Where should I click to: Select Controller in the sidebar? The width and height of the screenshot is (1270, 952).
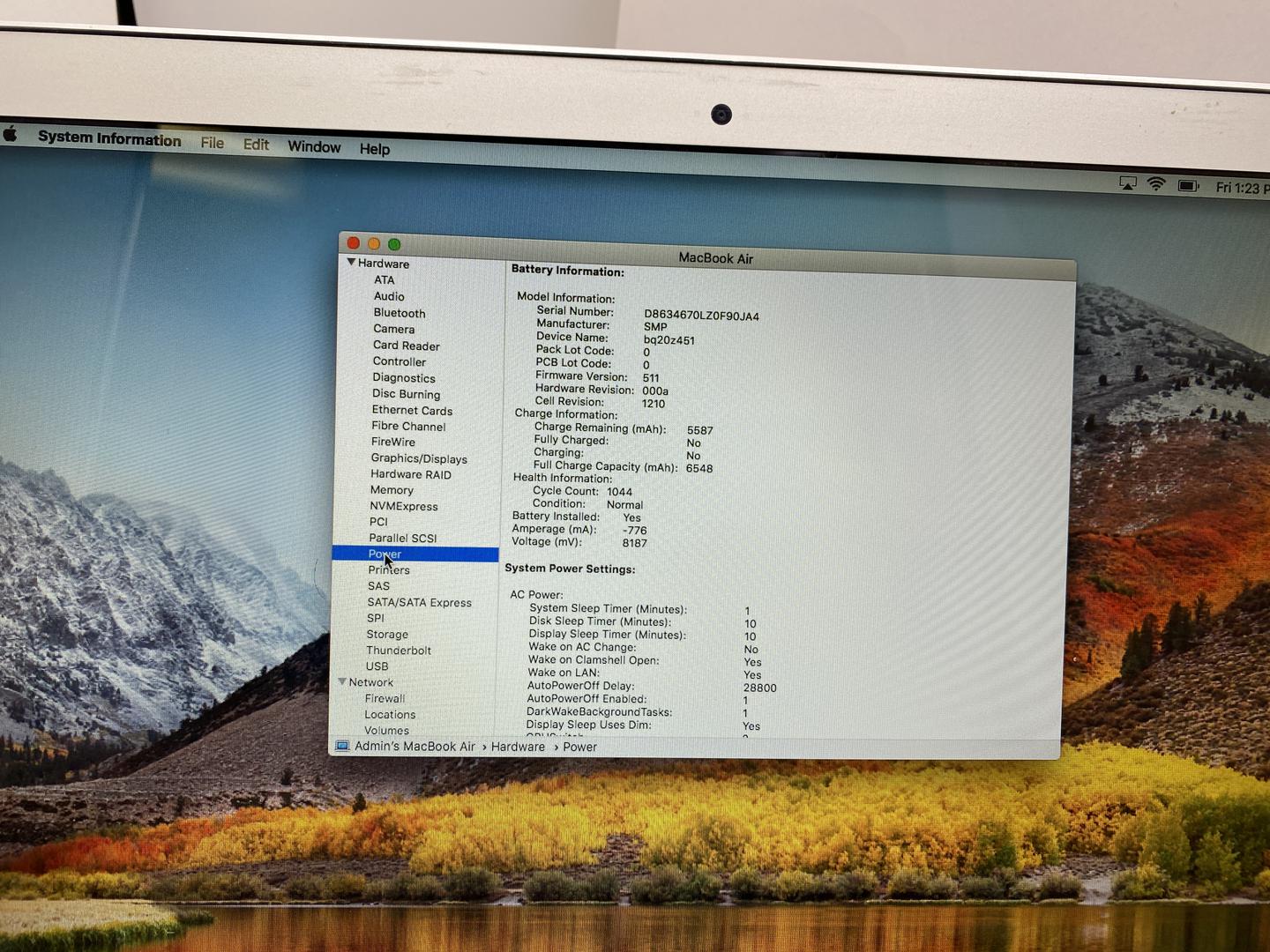click(x=399, y=361)
